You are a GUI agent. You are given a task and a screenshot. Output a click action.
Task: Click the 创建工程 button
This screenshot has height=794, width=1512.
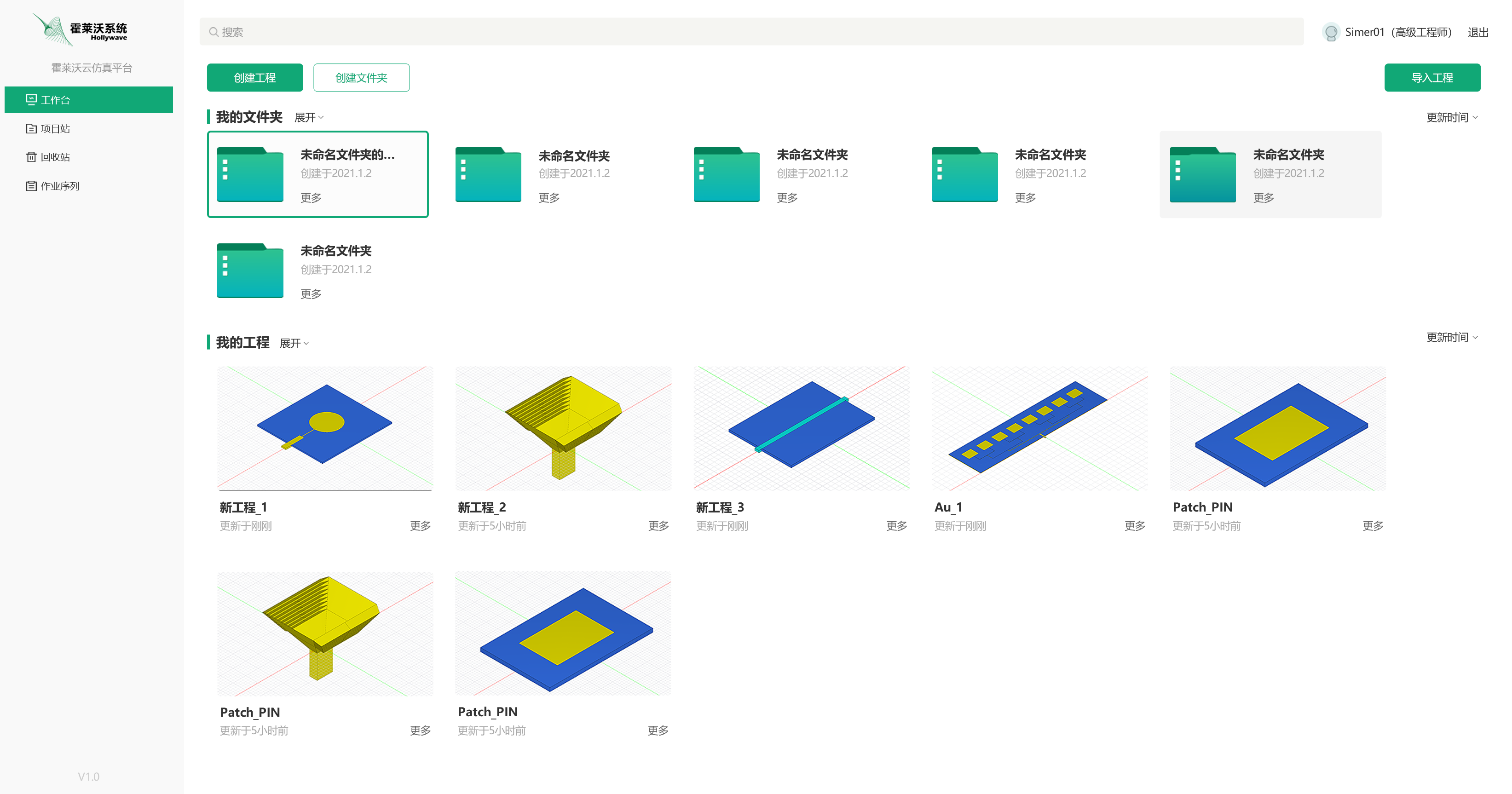[x=255, y=77]
